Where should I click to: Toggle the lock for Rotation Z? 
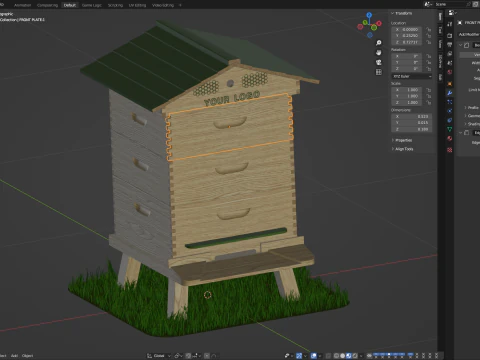tap(429, 69)
